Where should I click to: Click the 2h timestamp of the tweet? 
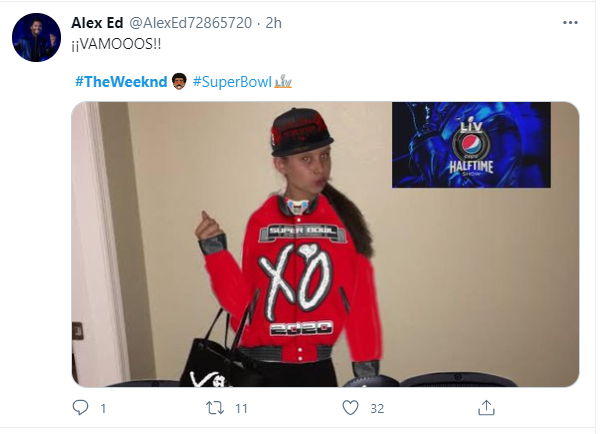tap(274, 23)
